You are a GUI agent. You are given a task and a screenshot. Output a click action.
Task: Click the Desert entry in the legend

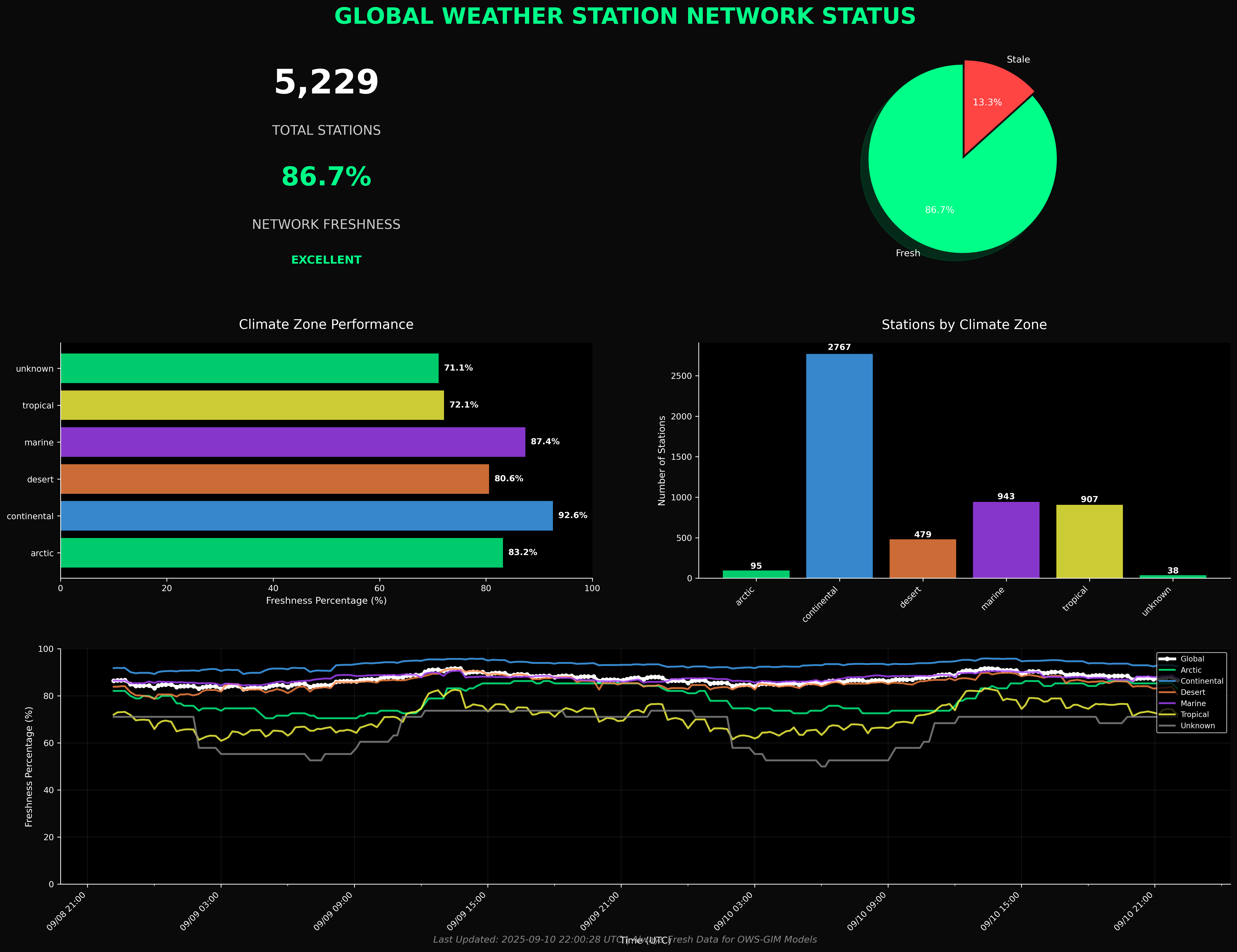click(x=1182, y=693)
